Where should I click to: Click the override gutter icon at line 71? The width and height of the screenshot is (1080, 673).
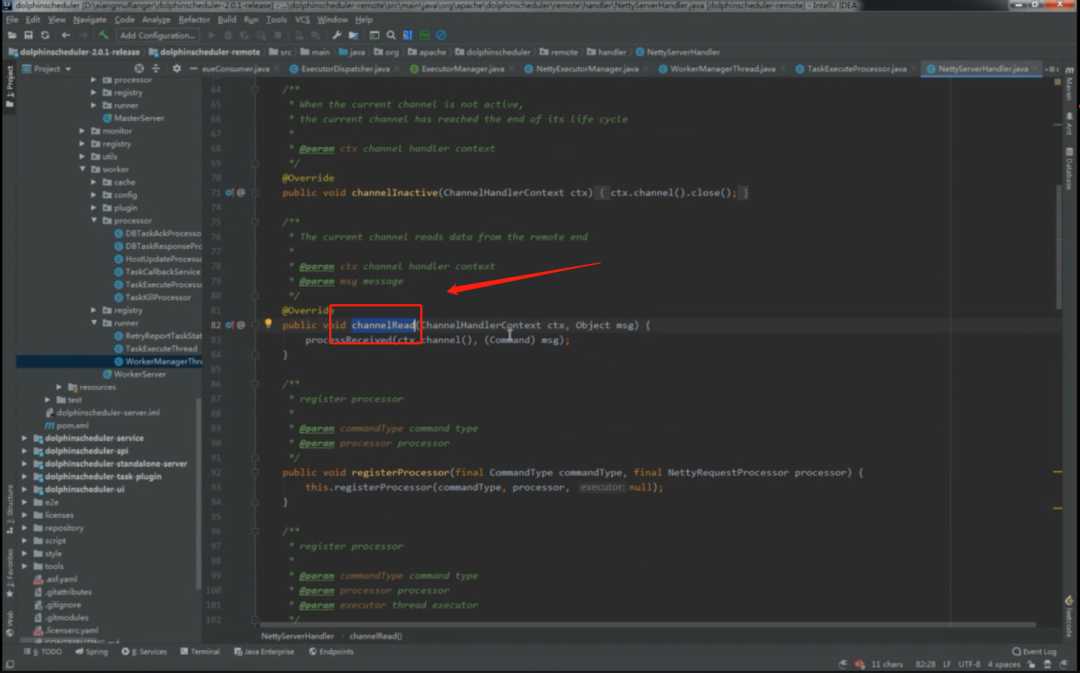pyautogui.click(x=229, y=193)
